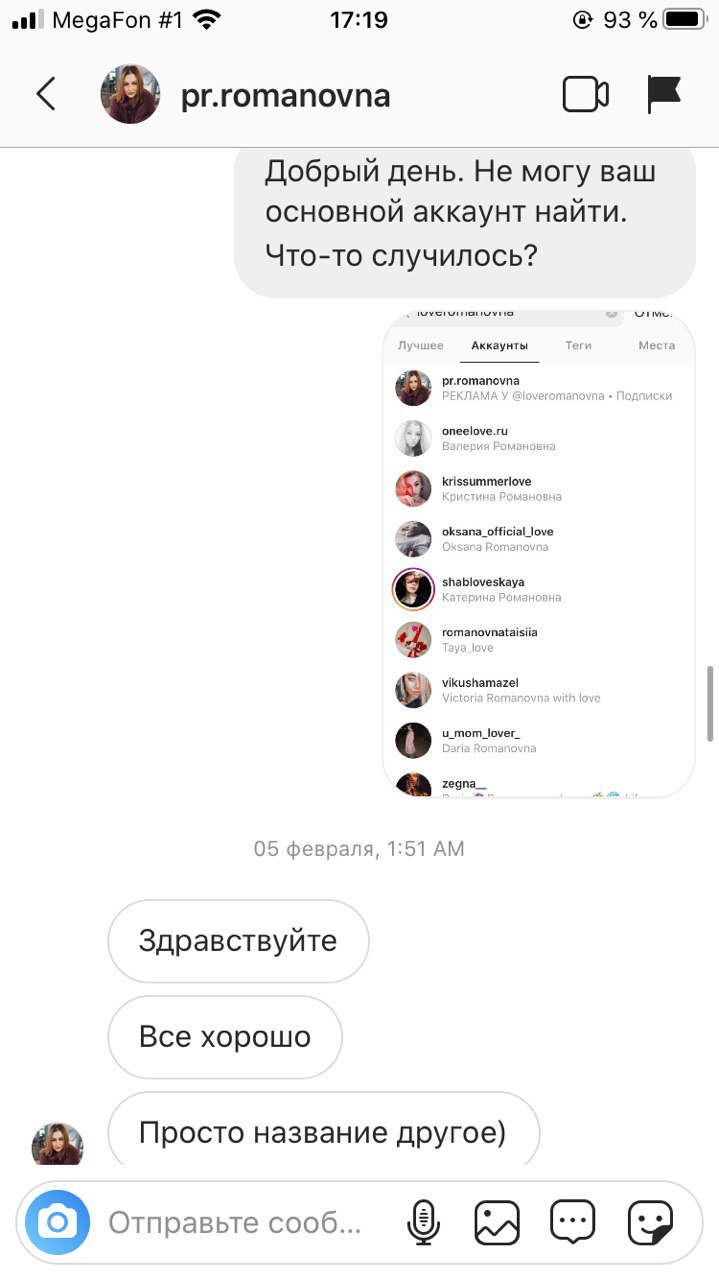Open the shared search screenshot image
The width and height of the screenshot is (719, 1280).
[x=539, y=554]
